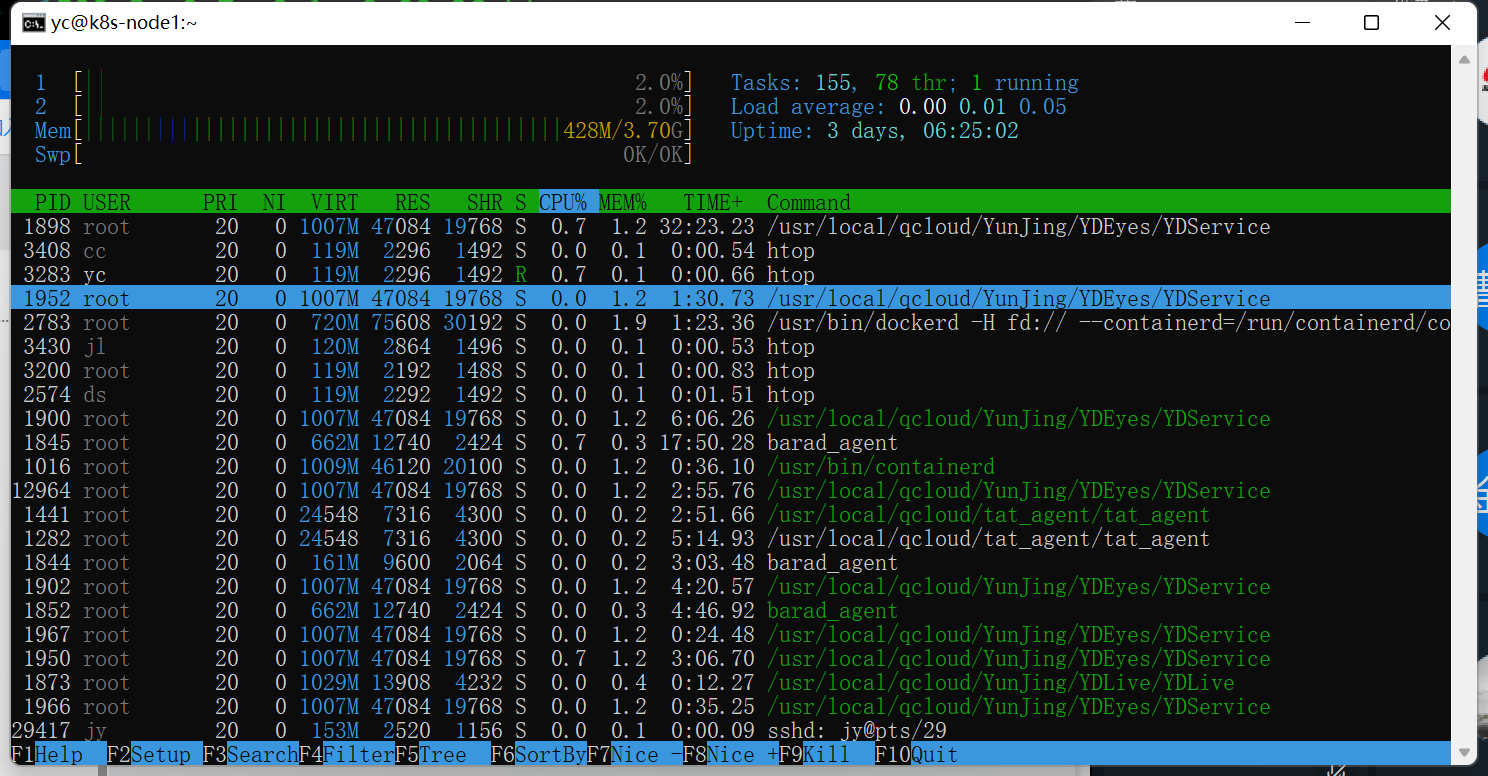The image size is (1488, 776).
Task: Click the Load average readout
Action: (899, 107)
